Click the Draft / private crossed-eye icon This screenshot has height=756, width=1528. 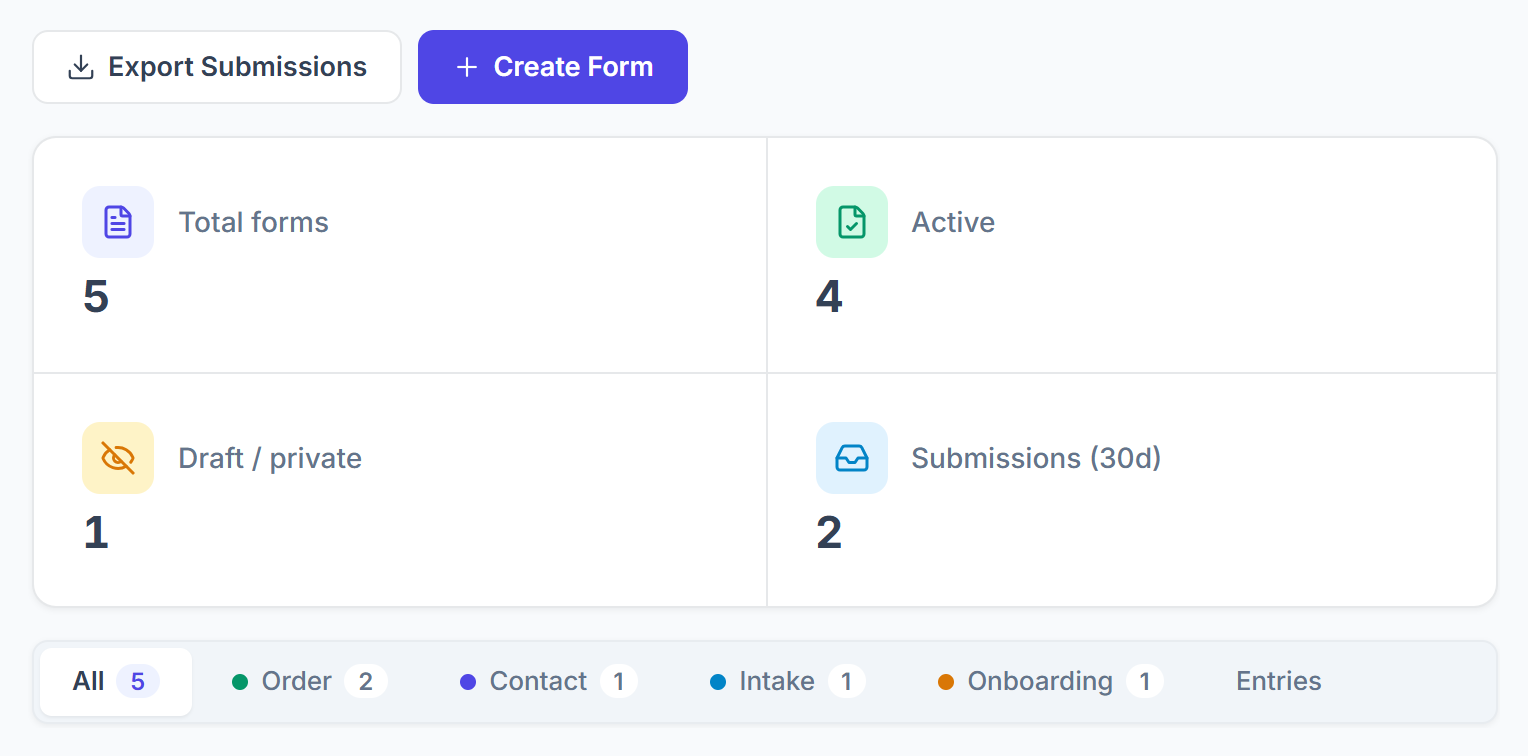118,458
